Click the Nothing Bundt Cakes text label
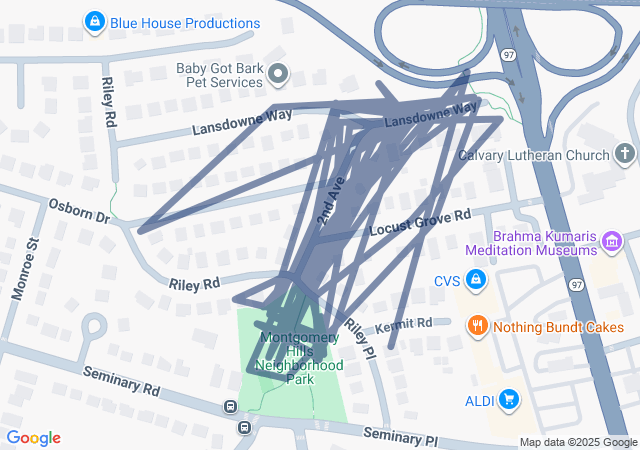This screenshot has width=640, height=450. click(x=558, y=327)
